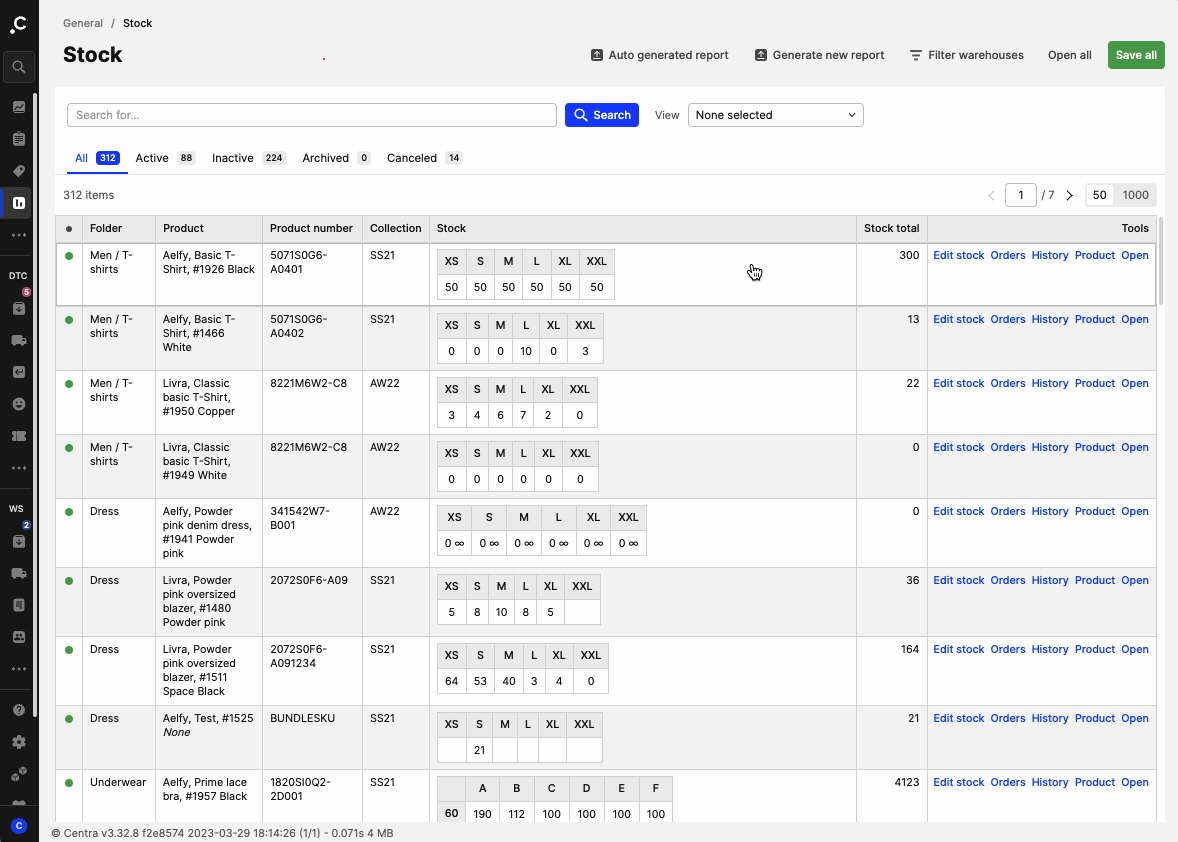Click the Centra logo at top left
This screenshot has width=1178, height=842.
click(x=18, y=25)
